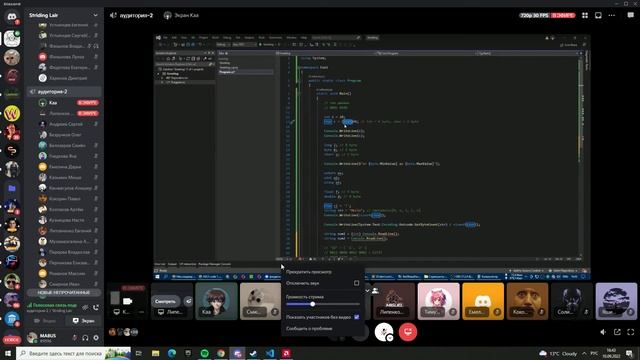Show chat icon at top right

click(x=631, y=15)
